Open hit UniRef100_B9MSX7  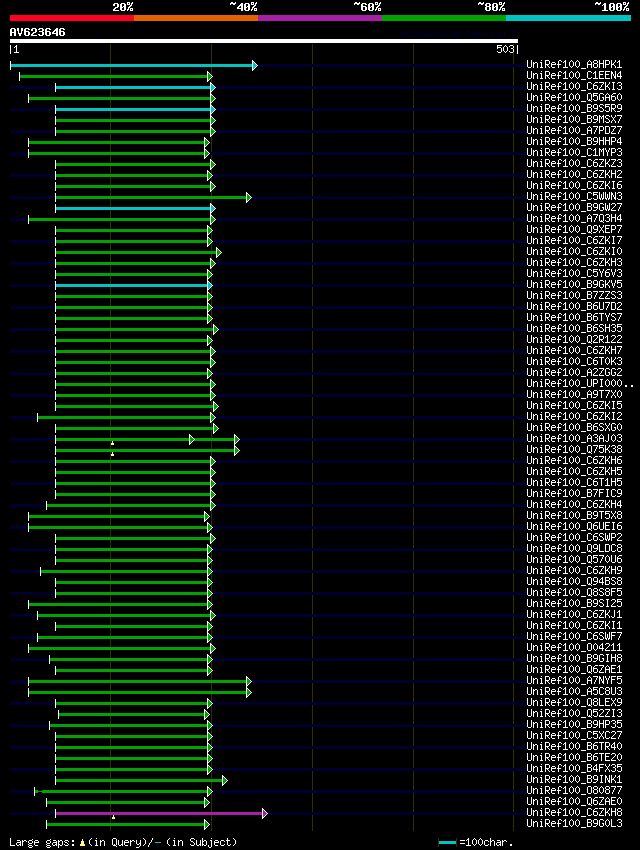574,119
